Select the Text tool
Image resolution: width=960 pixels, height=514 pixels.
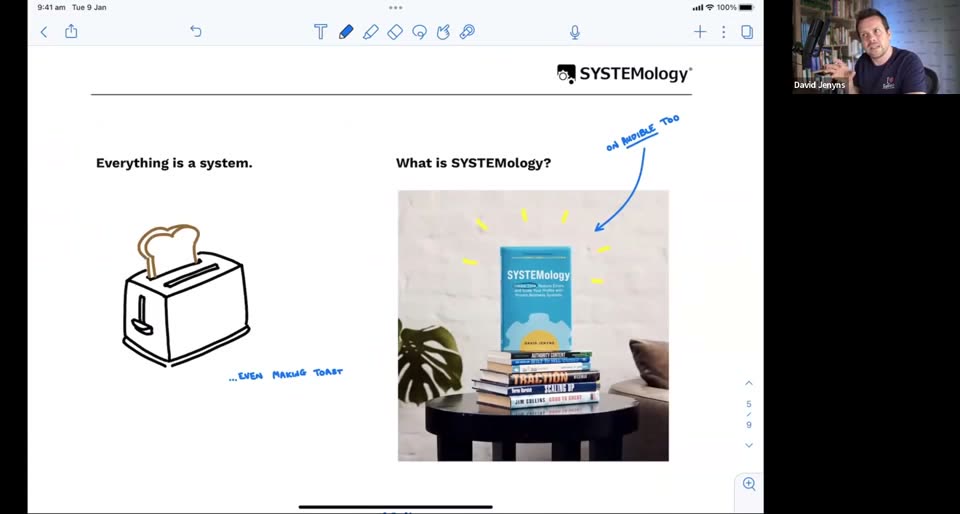coord(320,32)
